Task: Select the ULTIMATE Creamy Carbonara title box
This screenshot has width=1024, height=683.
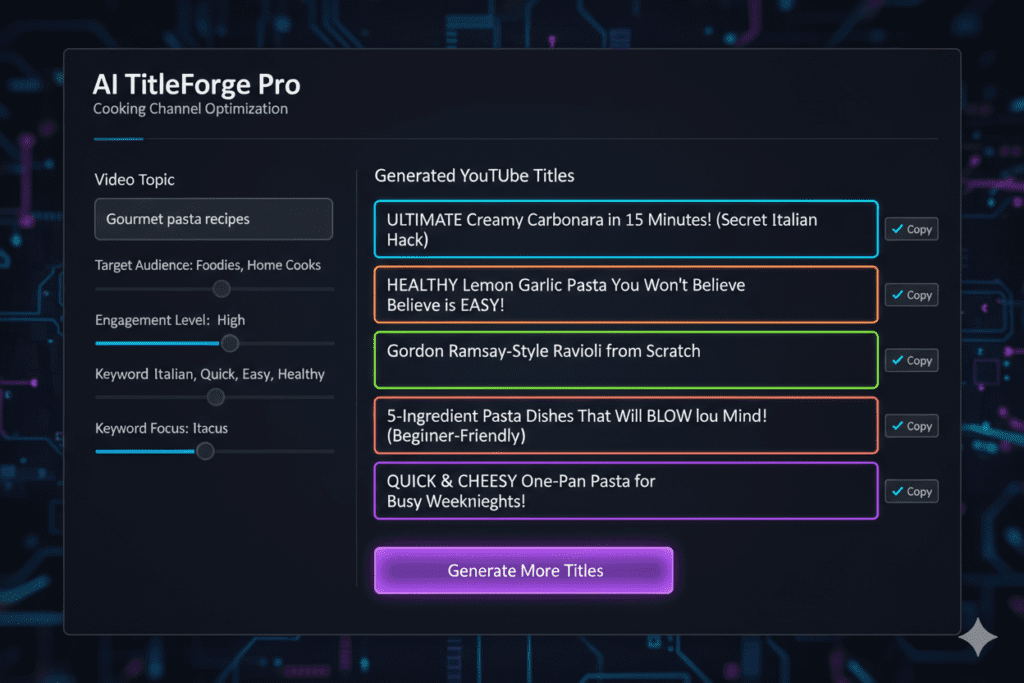Action: coord(625,229)
